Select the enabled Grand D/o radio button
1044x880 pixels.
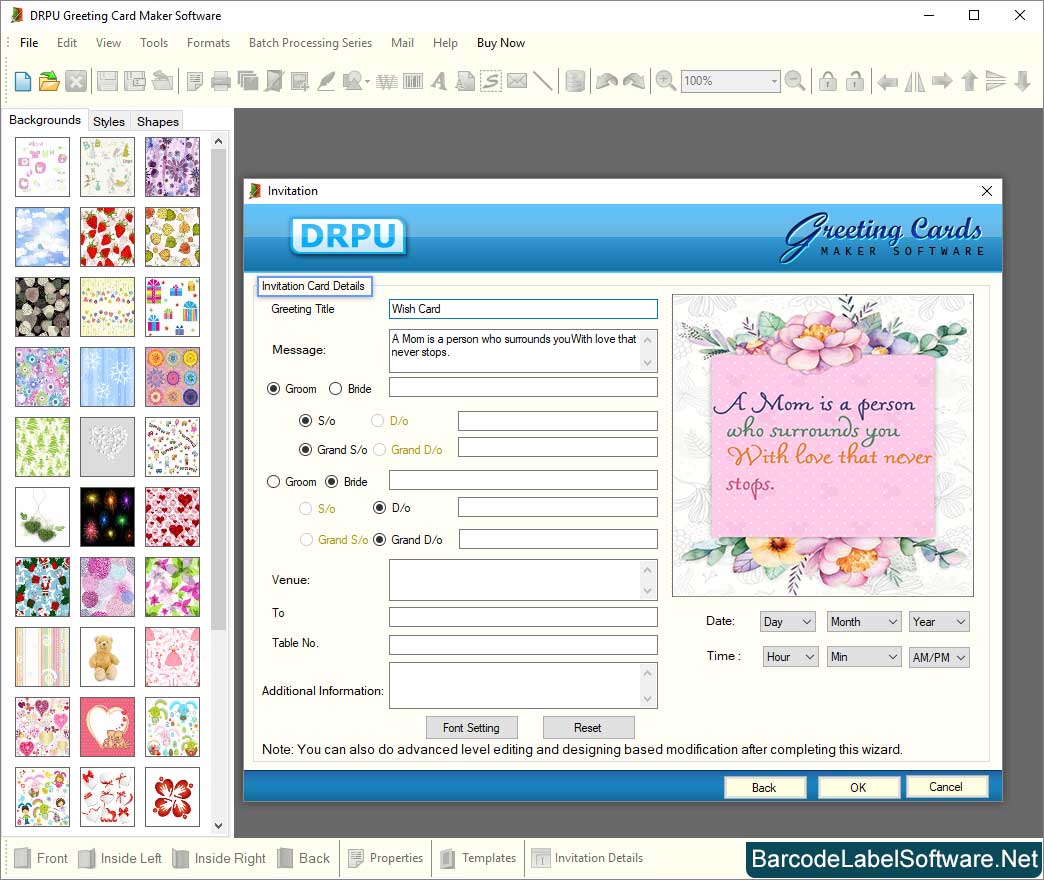coord(380,540)
